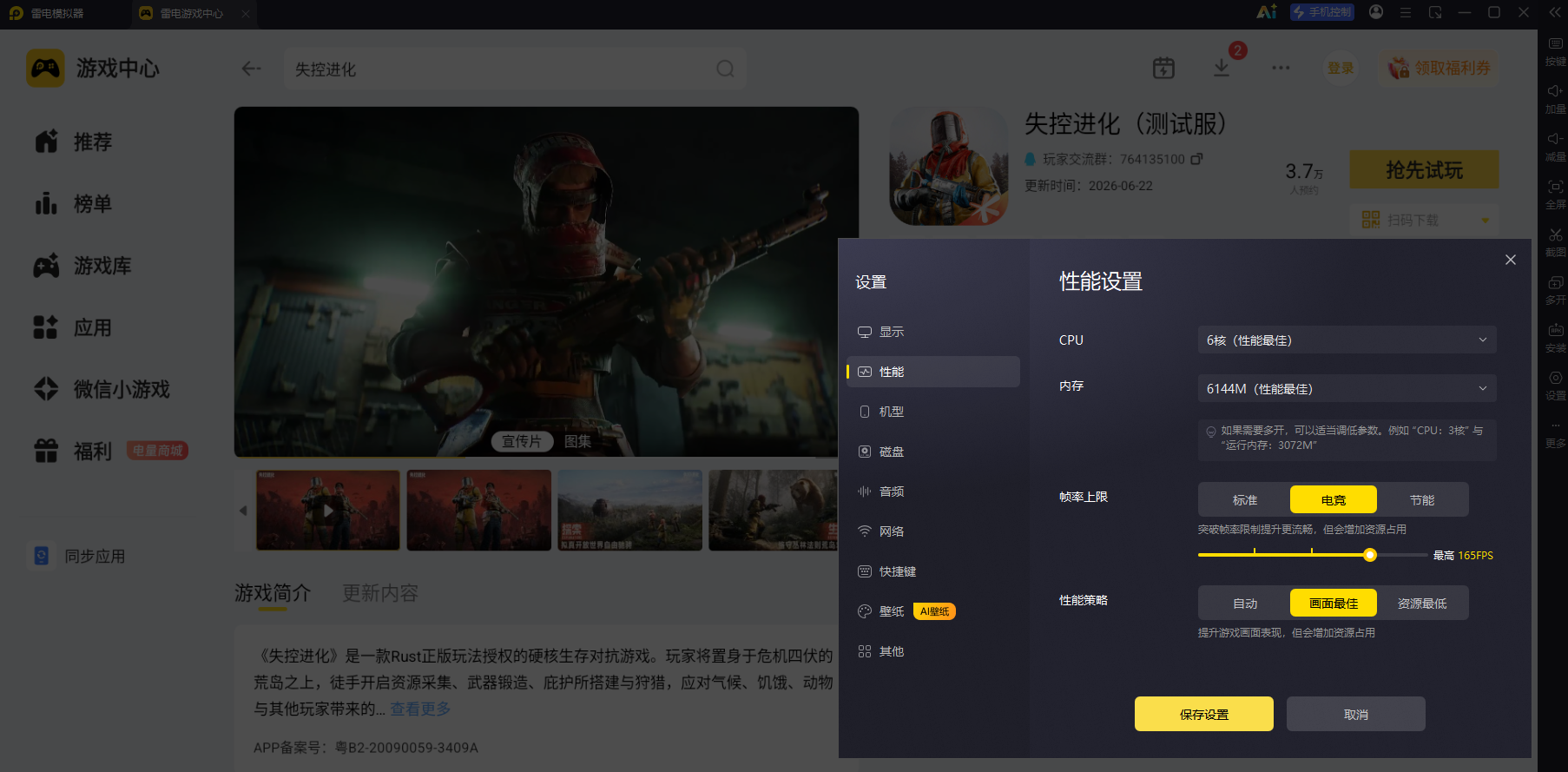The width and height of the screenshot is (1568, 772).
Task: Switch to 图集 gallery view
Action: [x=577, y=441]
